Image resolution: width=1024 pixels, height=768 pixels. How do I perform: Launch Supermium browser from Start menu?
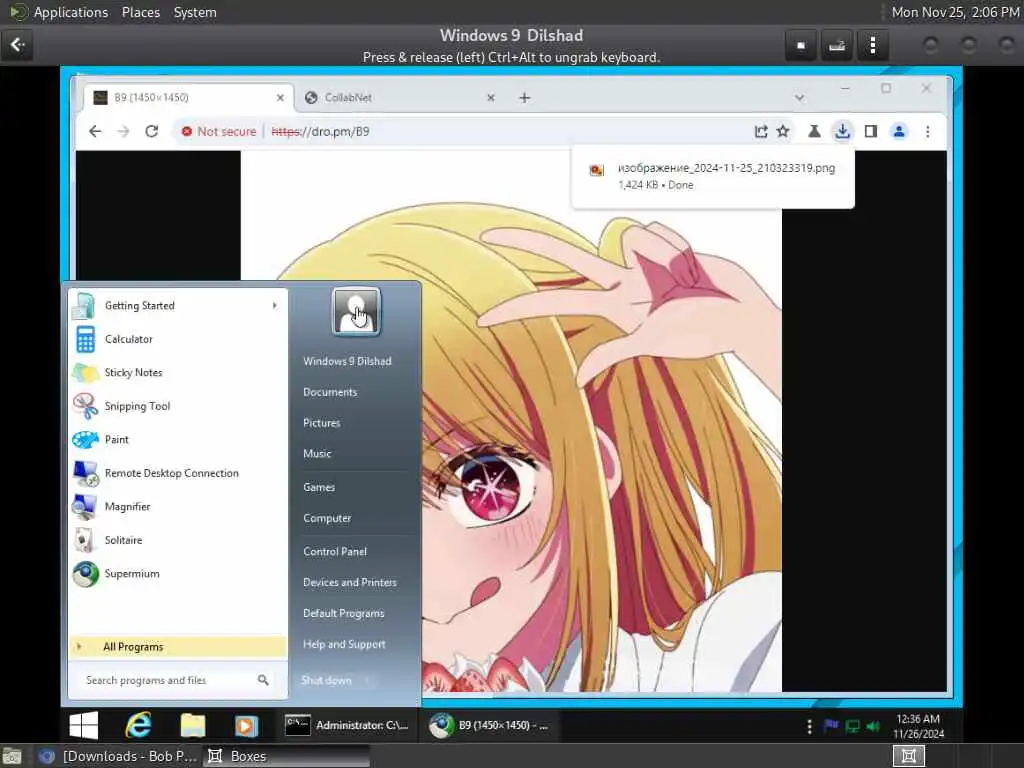point(176,574)
